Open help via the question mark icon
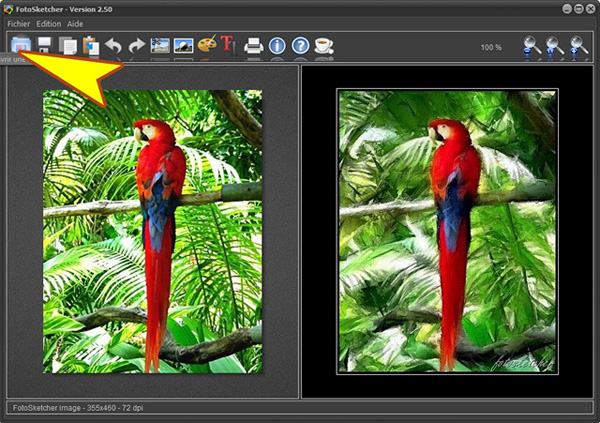The image size is (600, 423). click(x=300, y=45)
